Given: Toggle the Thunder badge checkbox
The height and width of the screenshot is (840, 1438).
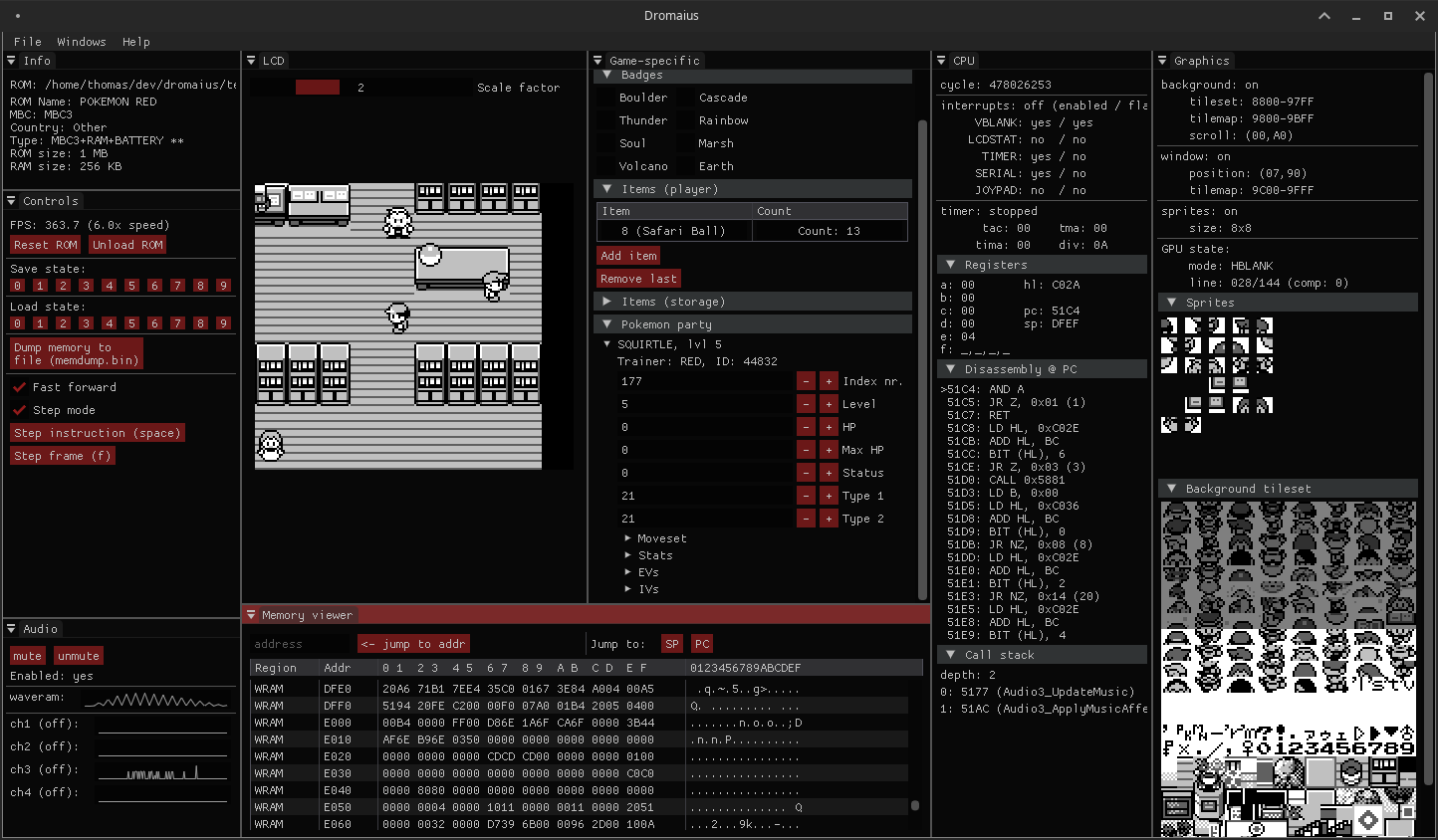Looking at the screenshot, I should point(606,120).
